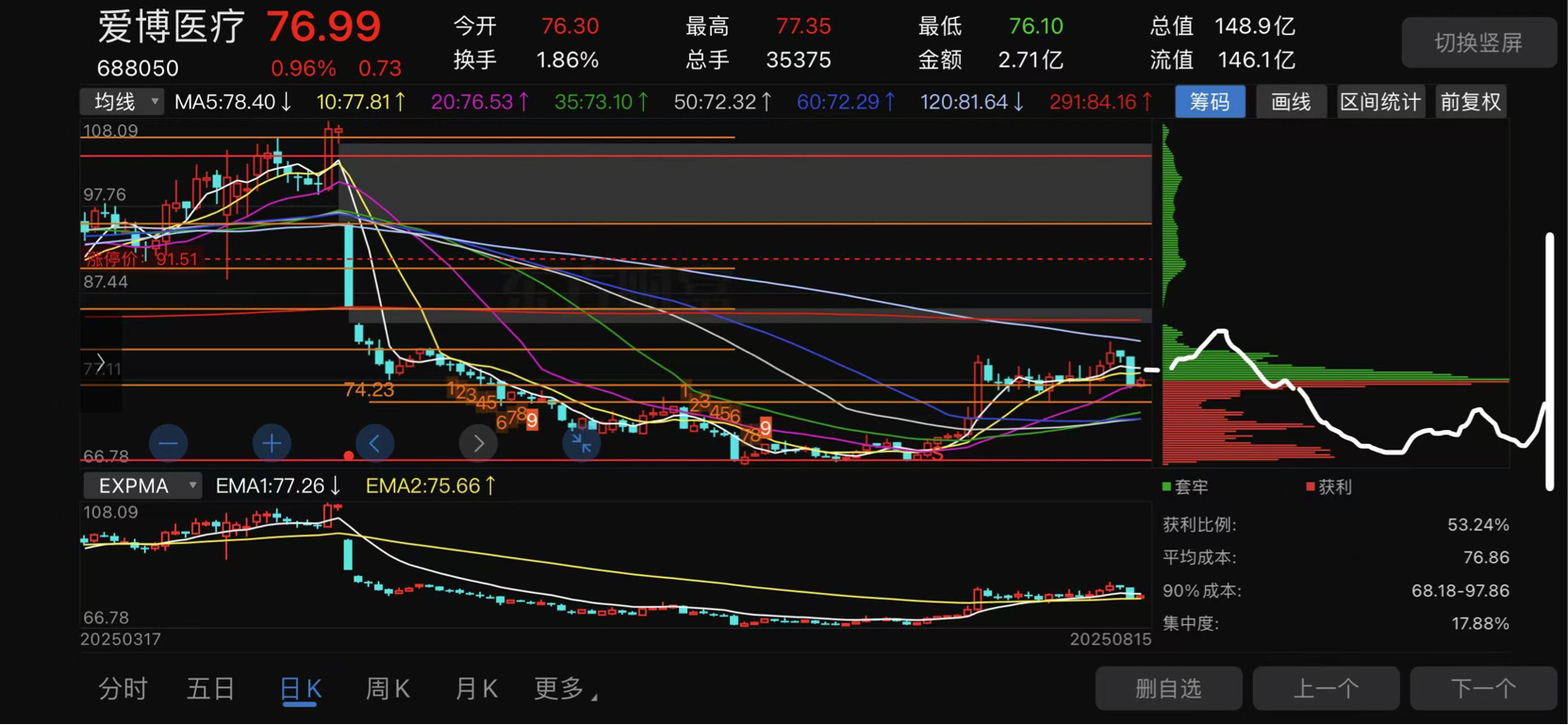The image size is (1568, 725).
Task: Click the 获利 red legend swatch
Action: [1311, 486]
